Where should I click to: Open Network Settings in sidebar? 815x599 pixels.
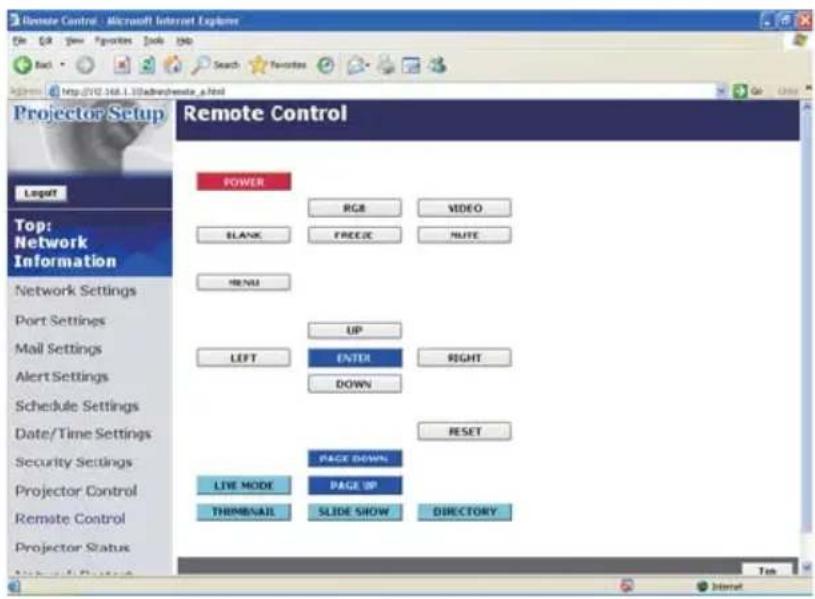76,290
